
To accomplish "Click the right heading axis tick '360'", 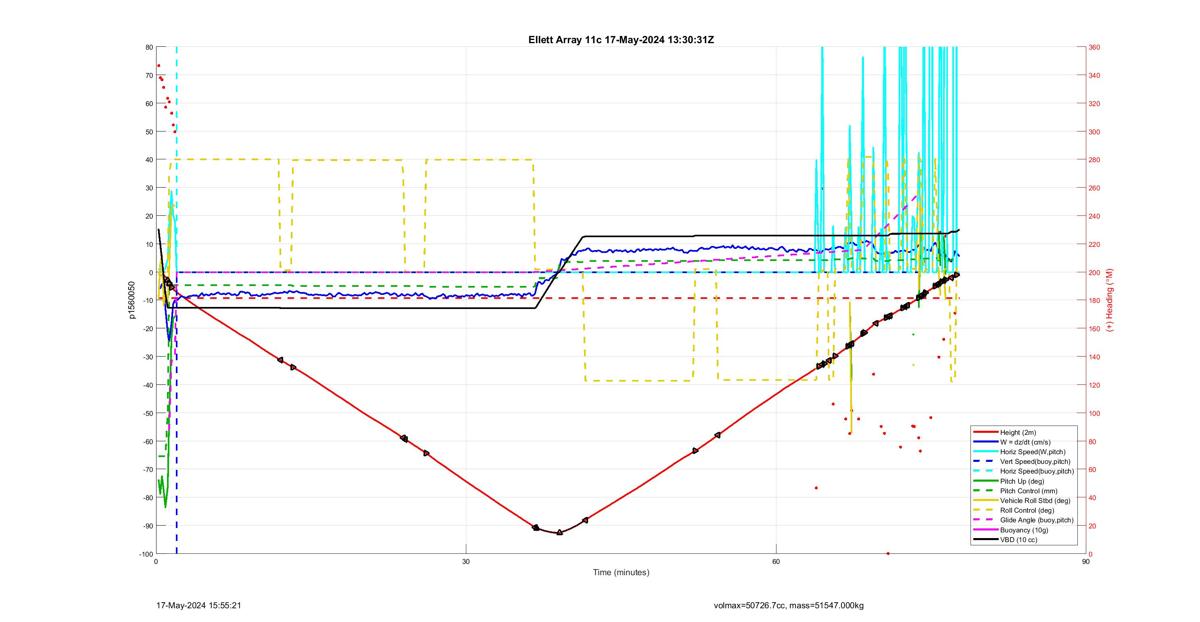I will point(1094,47).
